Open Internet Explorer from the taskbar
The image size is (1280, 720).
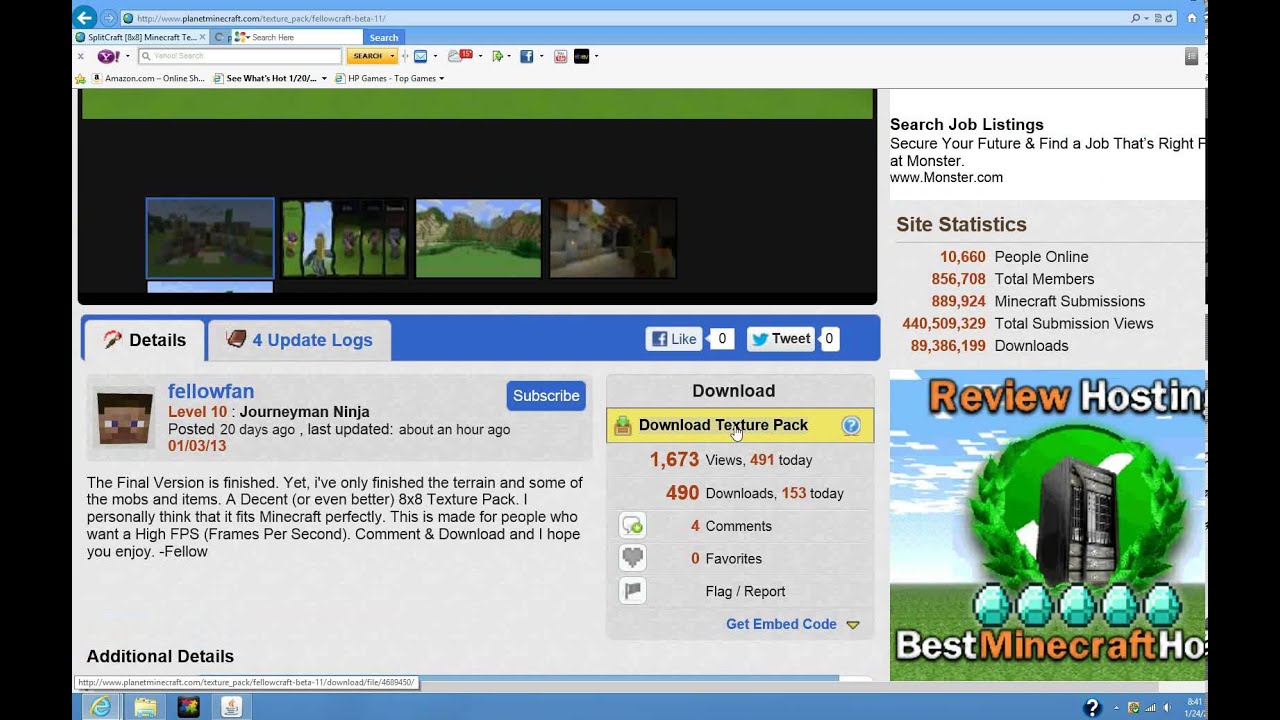pos(100,707)
